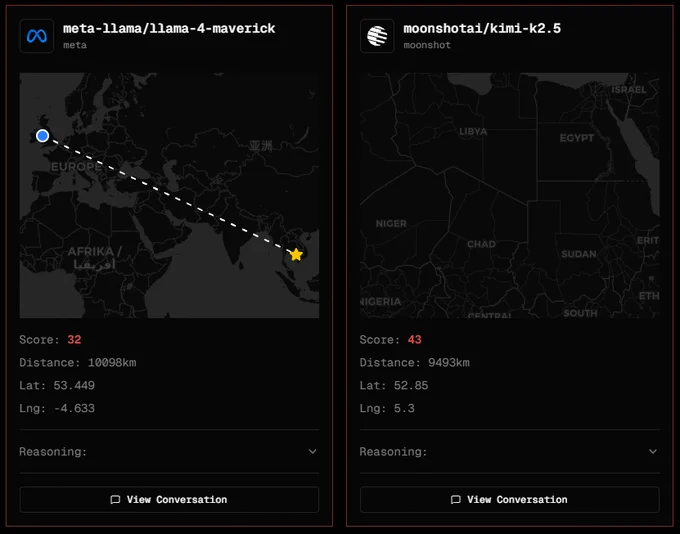Click the 'moonshot' provider label
Screen dimensions: 680x534
(427, 45)
